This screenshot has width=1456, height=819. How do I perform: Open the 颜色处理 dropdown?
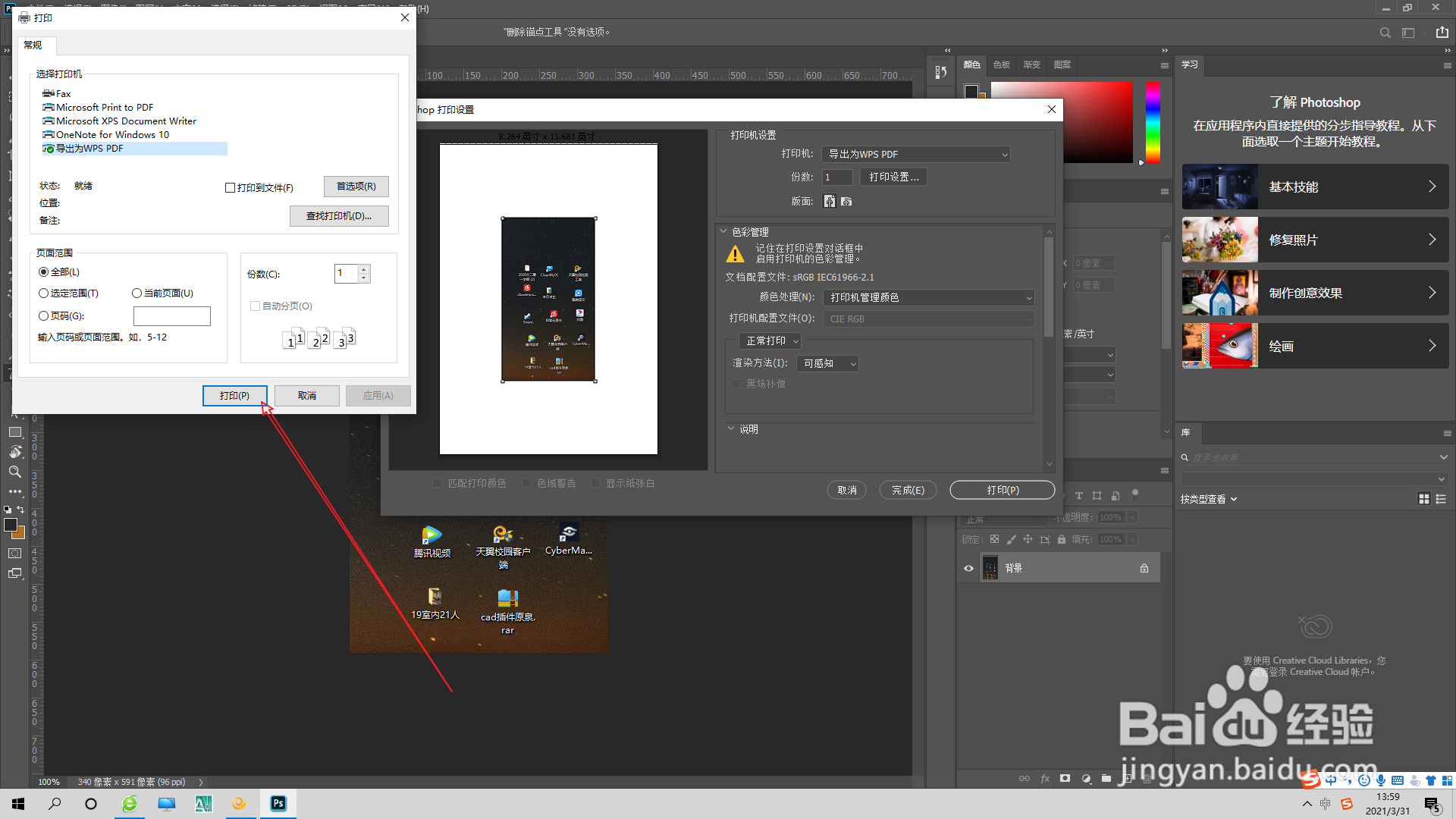click(x=929, y=298)
